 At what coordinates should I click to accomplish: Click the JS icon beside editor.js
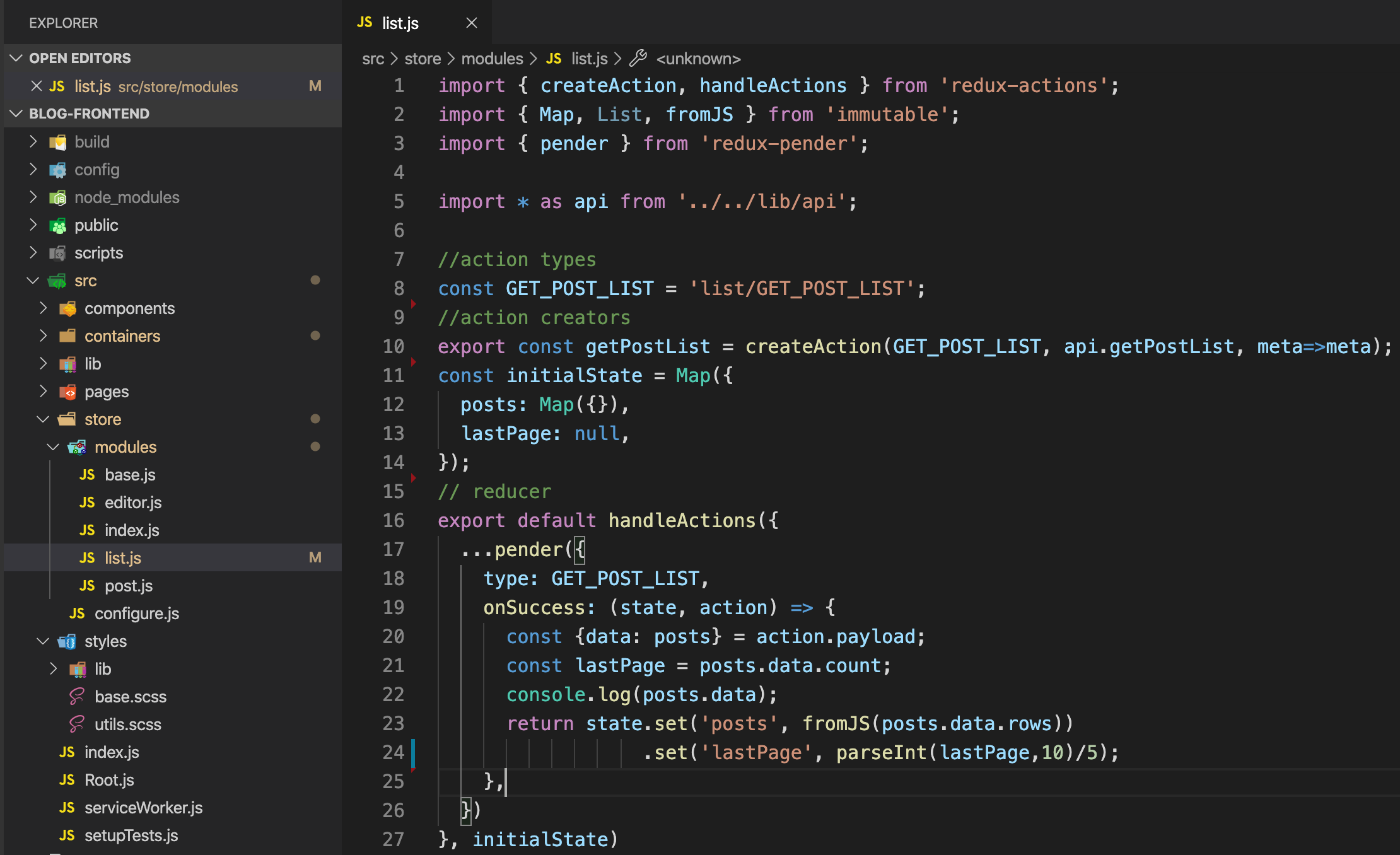87,503
